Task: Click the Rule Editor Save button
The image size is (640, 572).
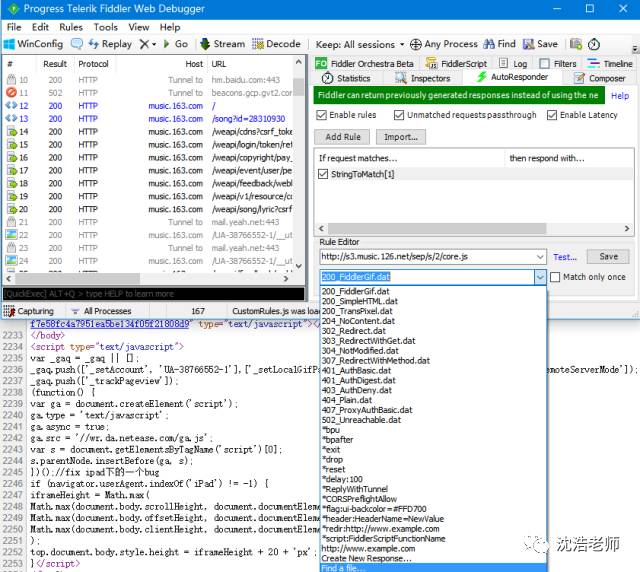Action: [608, 256]
